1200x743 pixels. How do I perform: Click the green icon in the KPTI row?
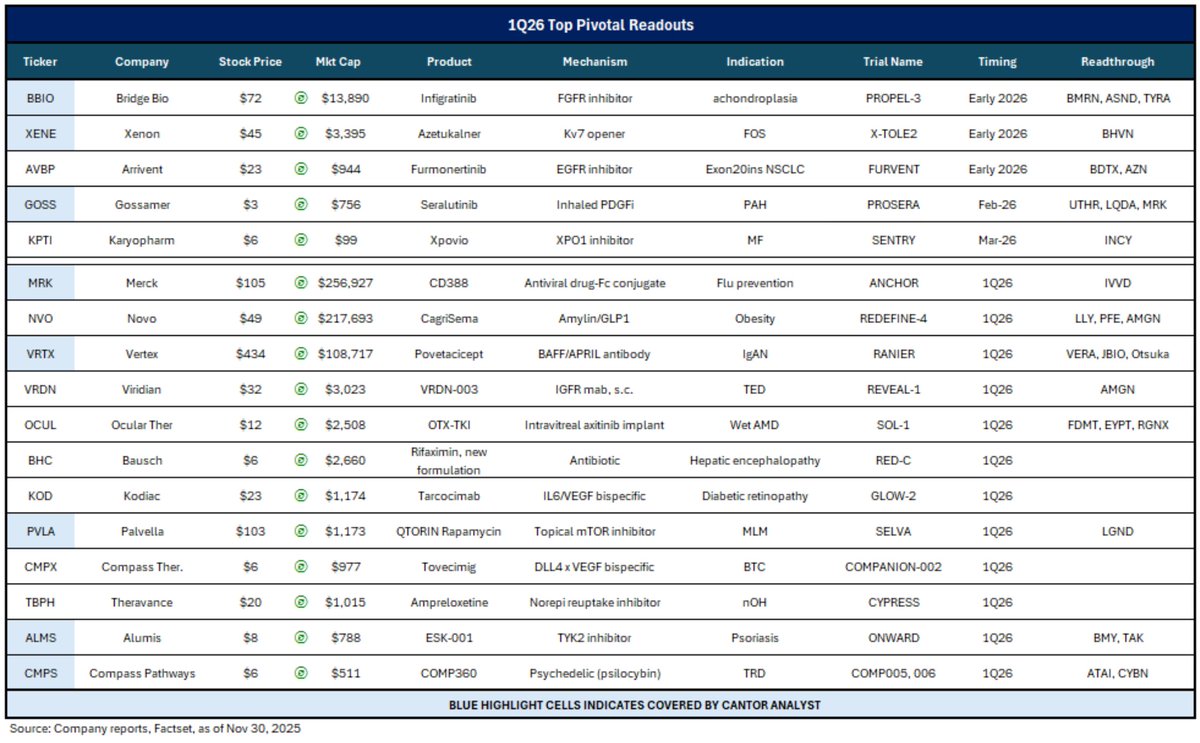pos(300,240)
